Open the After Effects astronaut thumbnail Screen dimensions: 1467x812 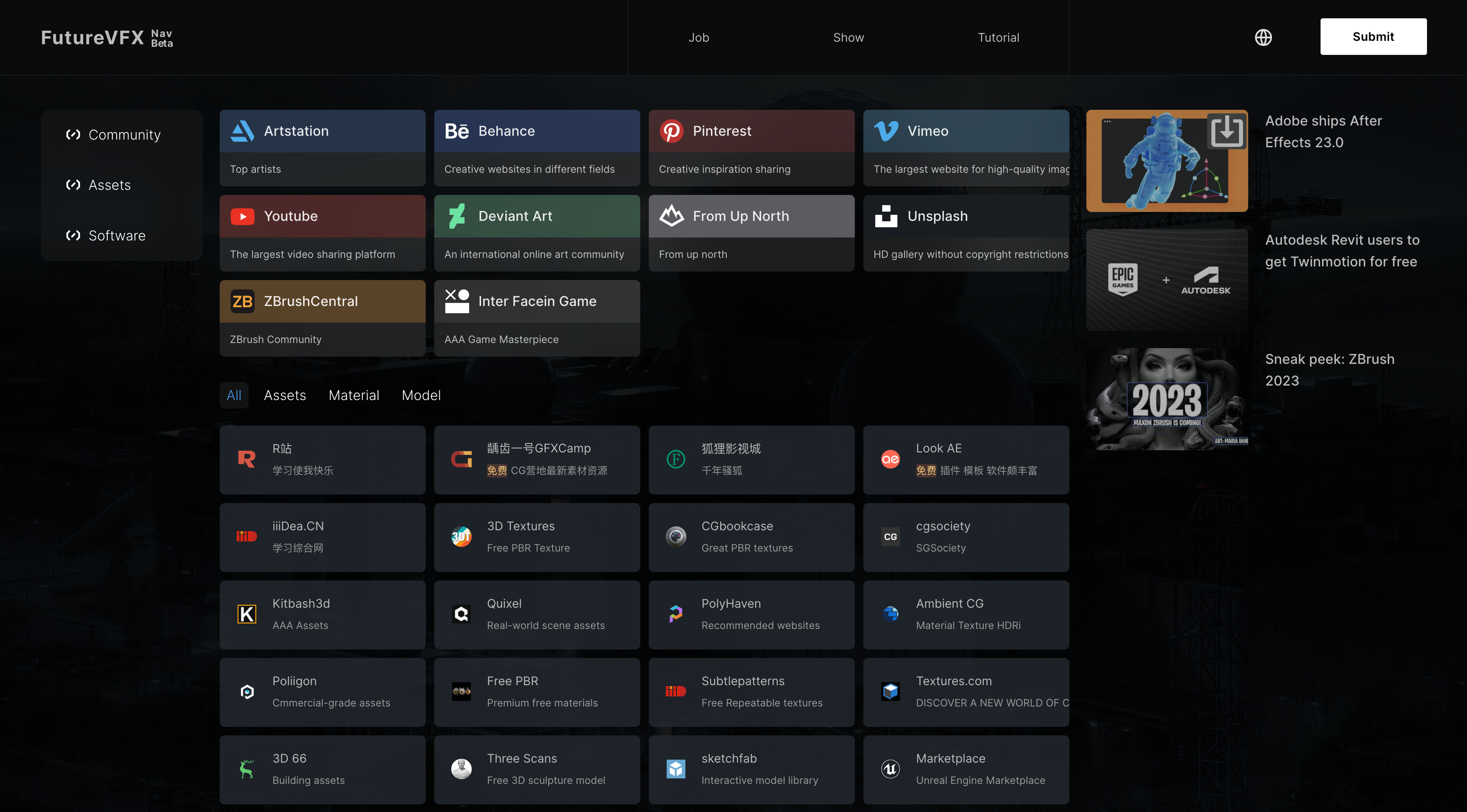click(1166, 160)
